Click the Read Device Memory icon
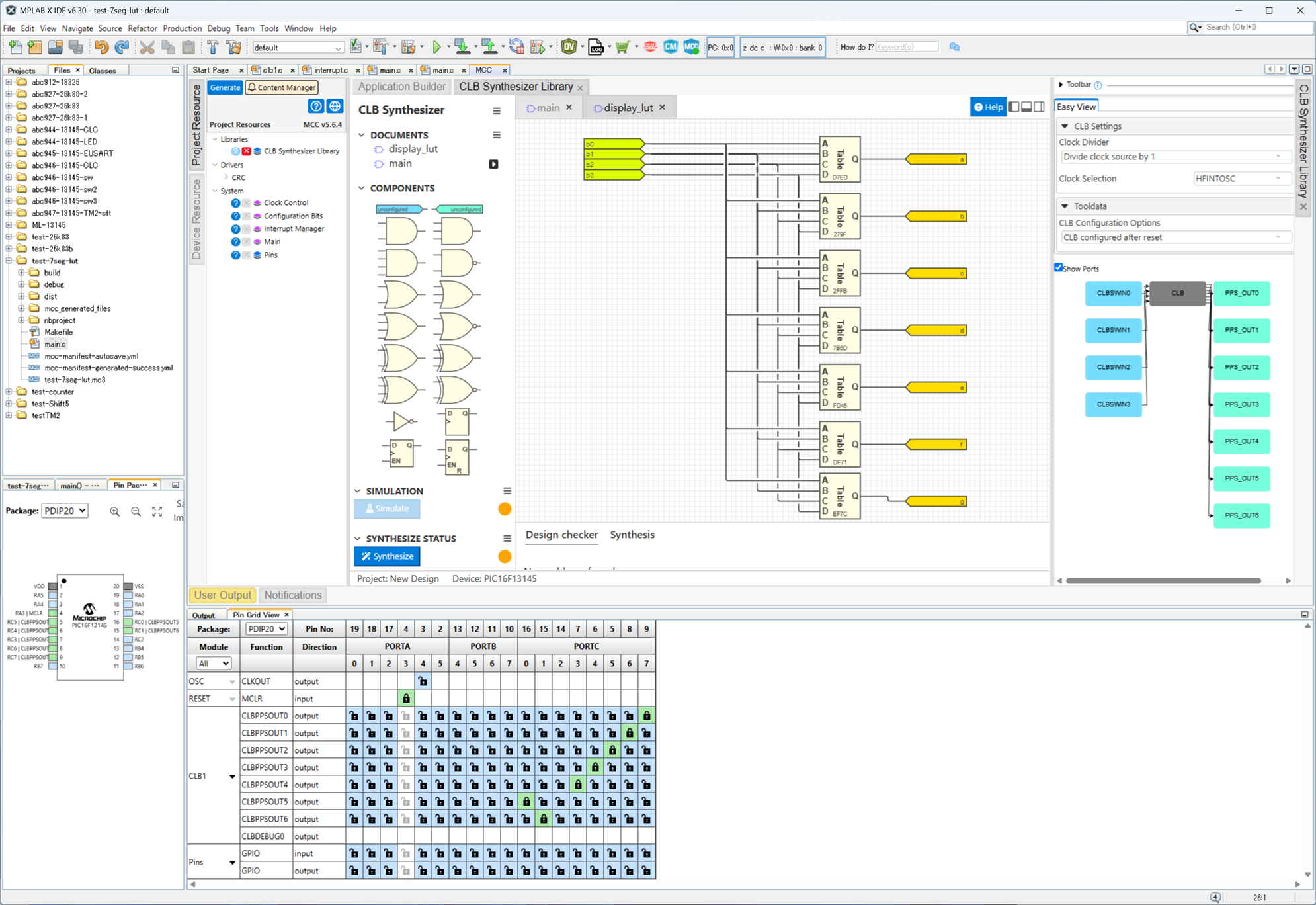 point(489,47)
